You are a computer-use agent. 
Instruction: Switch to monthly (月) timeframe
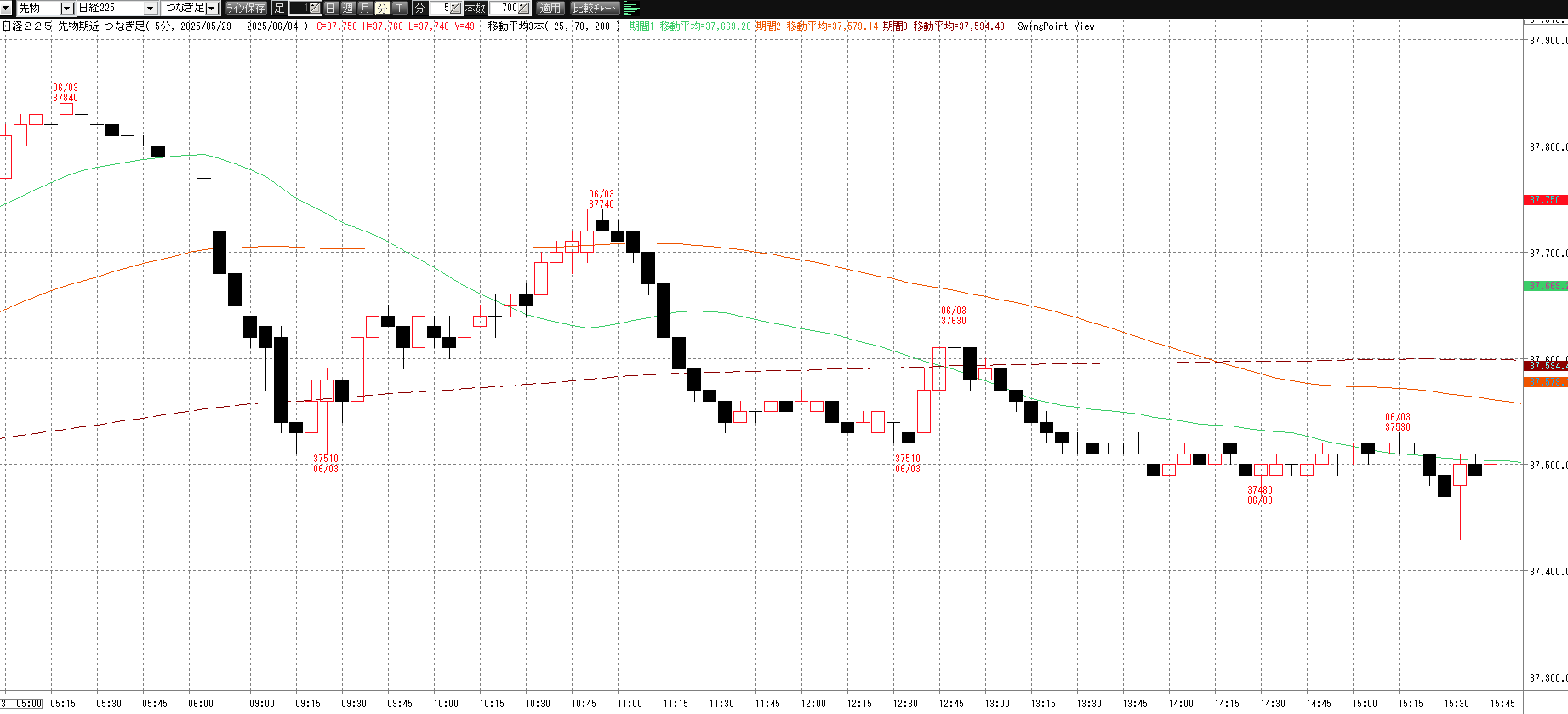(365, 9)
